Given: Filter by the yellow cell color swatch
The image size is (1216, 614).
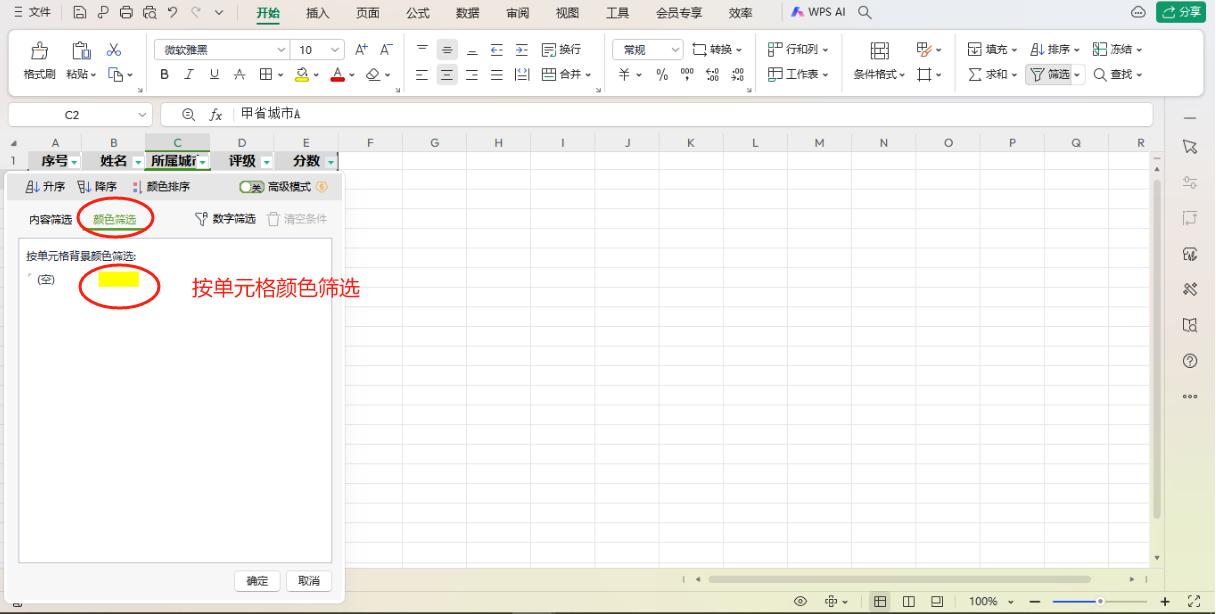Looking at the screenshot, I should coord(118,280).
